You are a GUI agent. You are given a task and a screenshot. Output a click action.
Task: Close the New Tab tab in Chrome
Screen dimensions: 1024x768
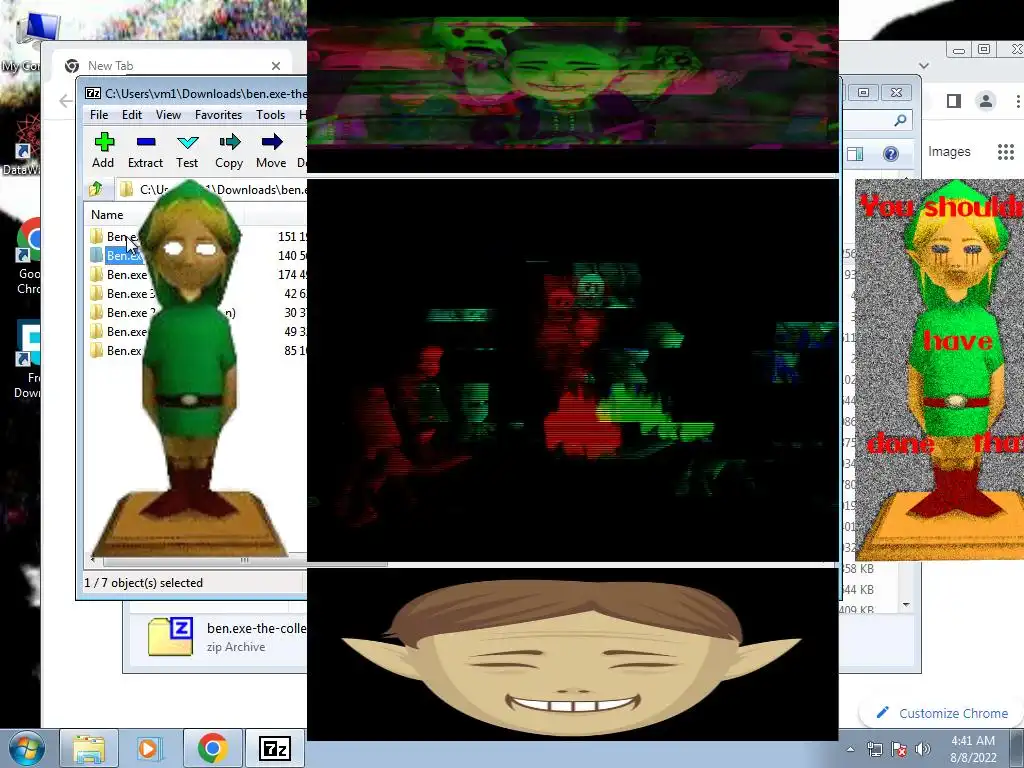pos(276,66)
